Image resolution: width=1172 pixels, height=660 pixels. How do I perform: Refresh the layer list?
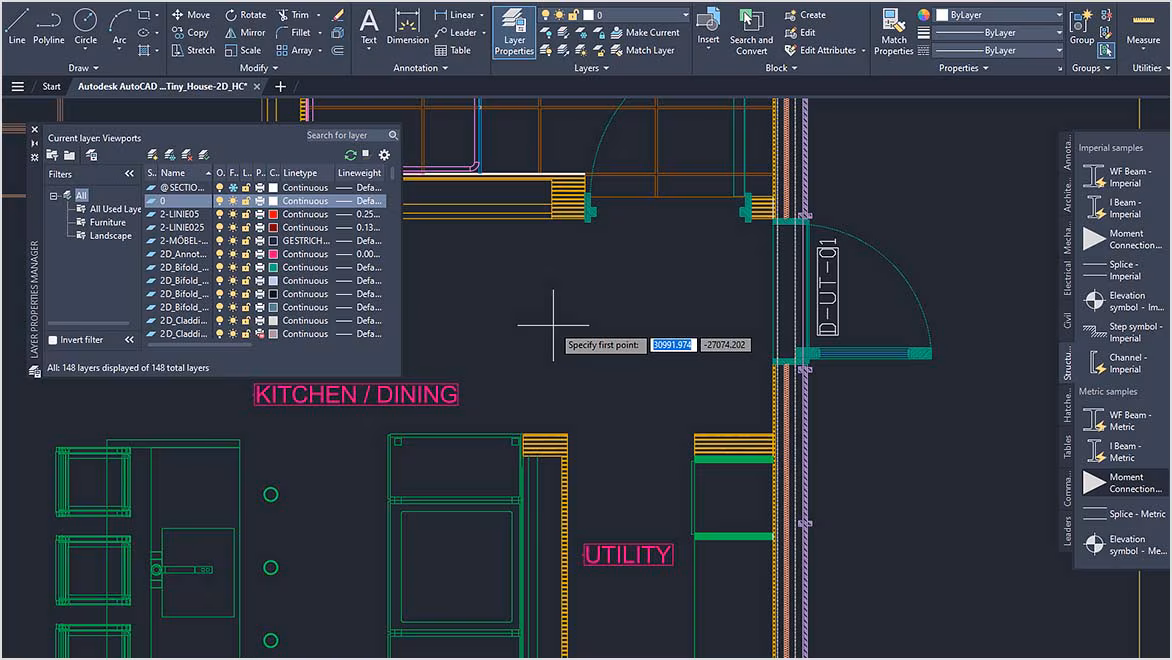tap(350, 155)
